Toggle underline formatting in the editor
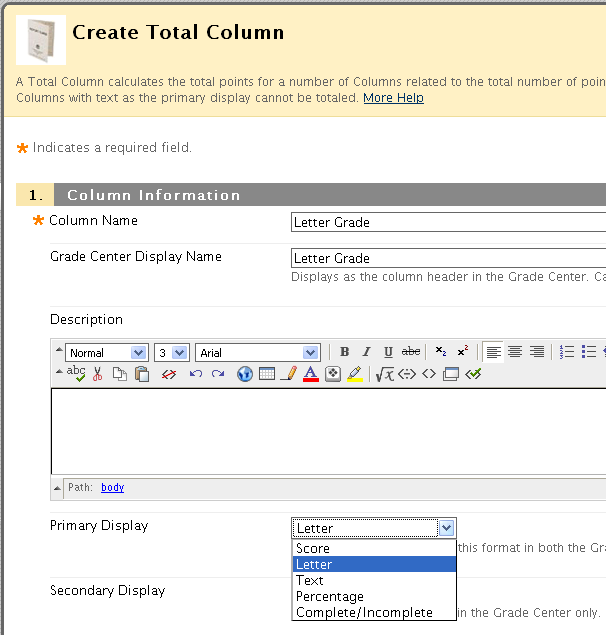 [x=388, y=352]
